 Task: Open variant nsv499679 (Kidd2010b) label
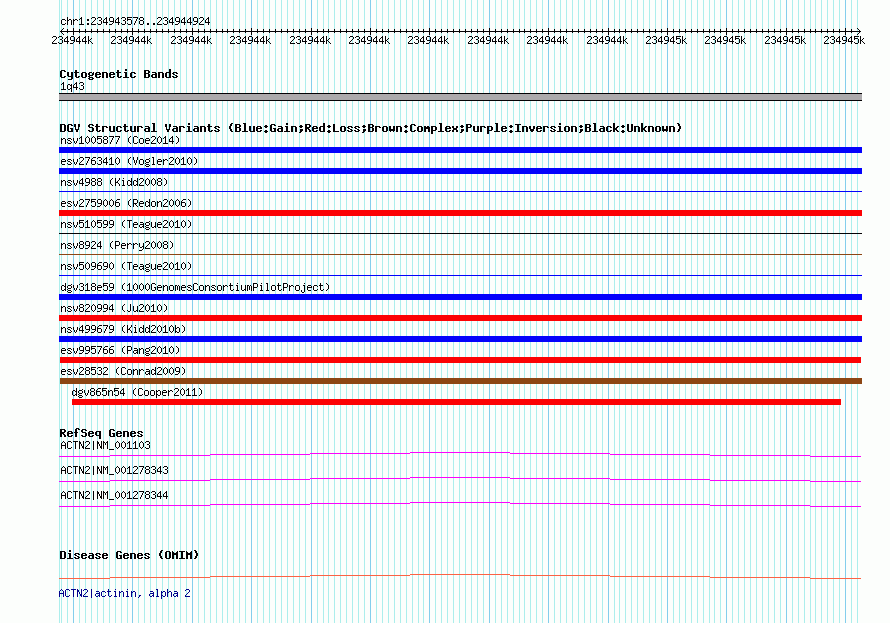click(x=123, y=329)
